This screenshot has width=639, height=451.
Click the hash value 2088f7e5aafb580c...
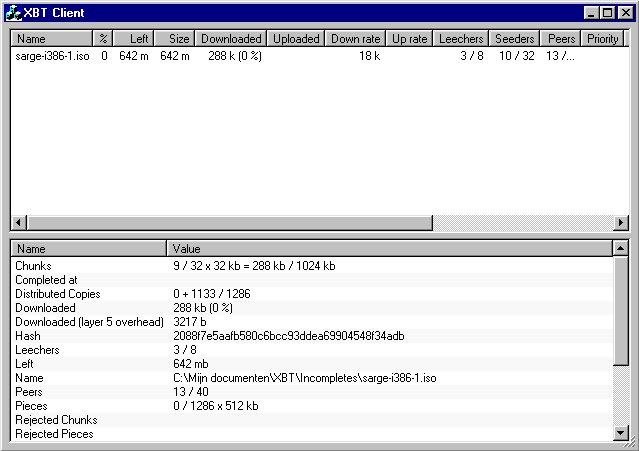click(x=289, y=336)
